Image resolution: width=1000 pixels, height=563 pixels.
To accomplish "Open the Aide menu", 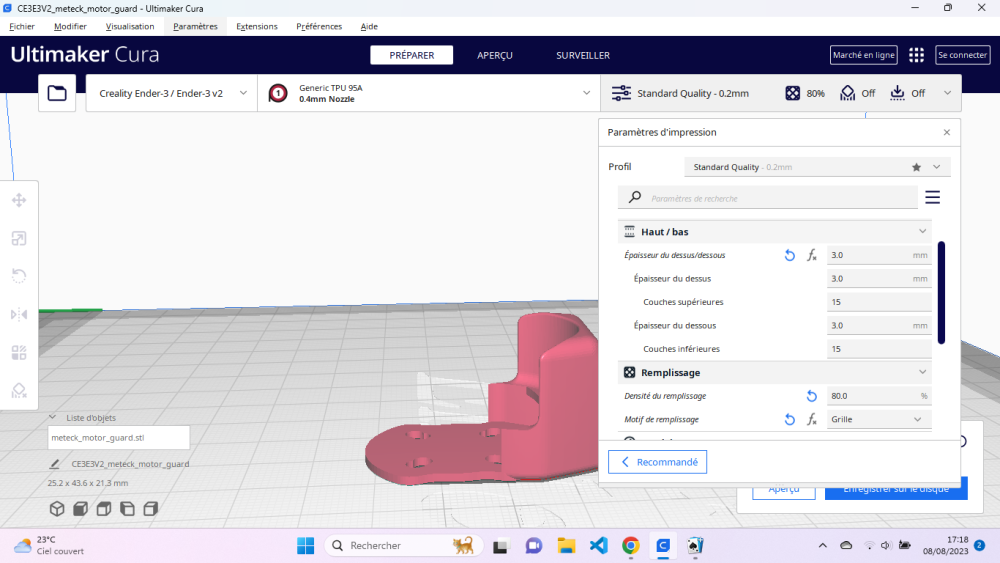I will coord(369,26).
